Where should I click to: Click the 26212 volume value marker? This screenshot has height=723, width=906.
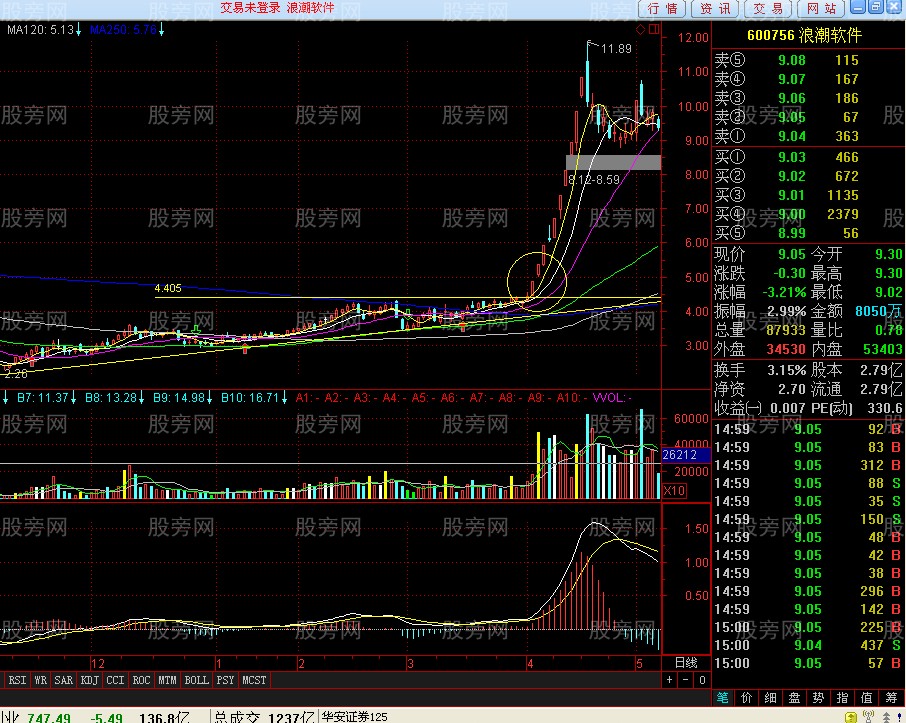tap(685, 455)
